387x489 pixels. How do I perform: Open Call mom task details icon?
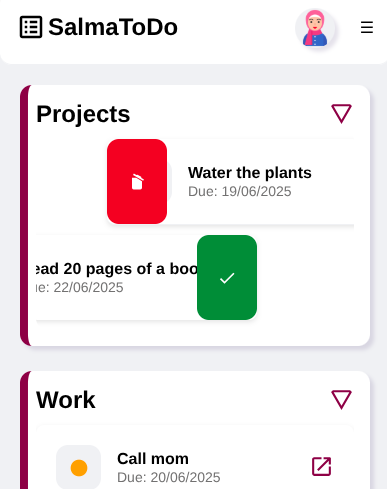(x=322, y=466)
